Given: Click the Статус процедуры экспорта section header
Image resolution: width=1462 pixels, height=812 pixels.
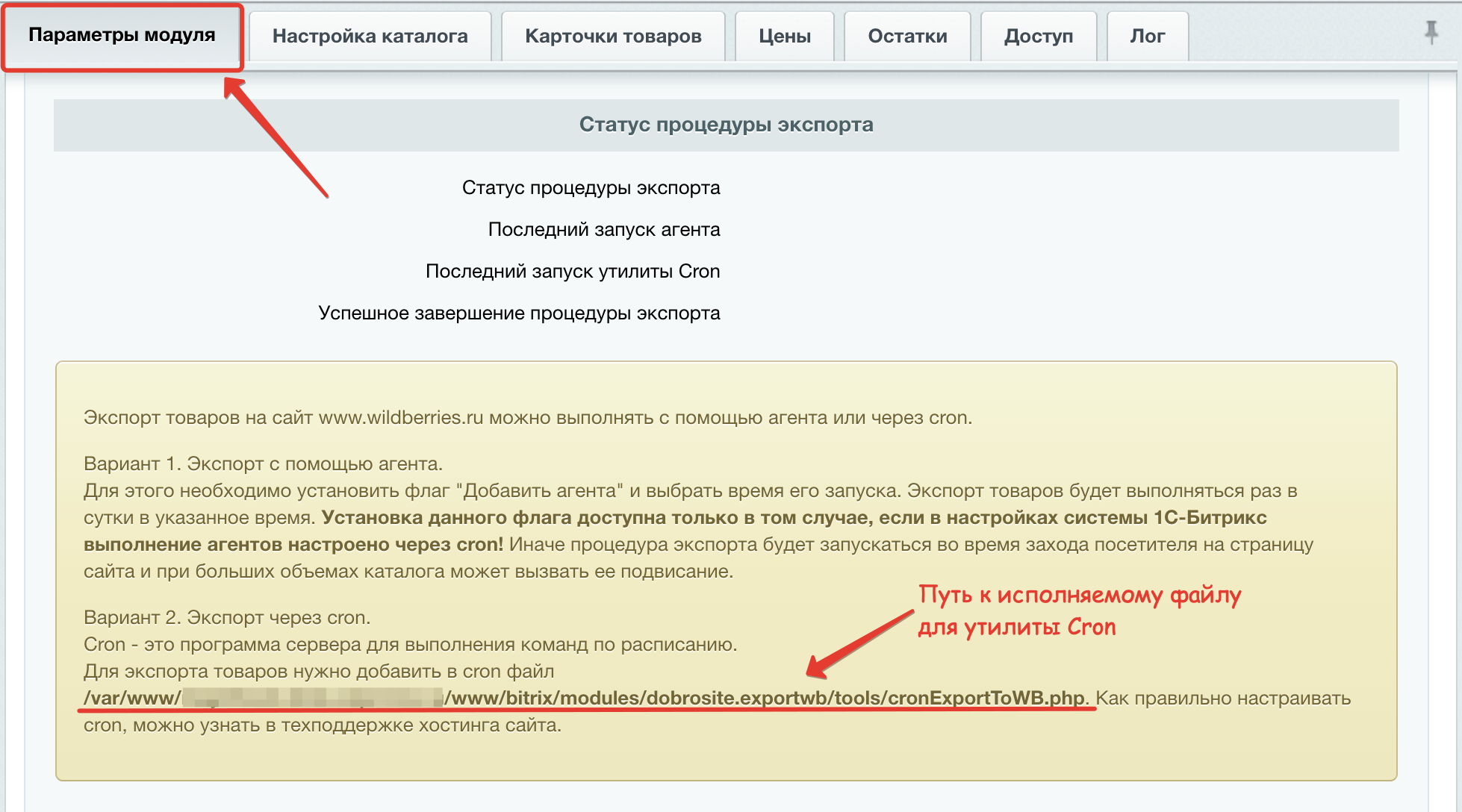Looking at the screenshot, I should point(726,125).
